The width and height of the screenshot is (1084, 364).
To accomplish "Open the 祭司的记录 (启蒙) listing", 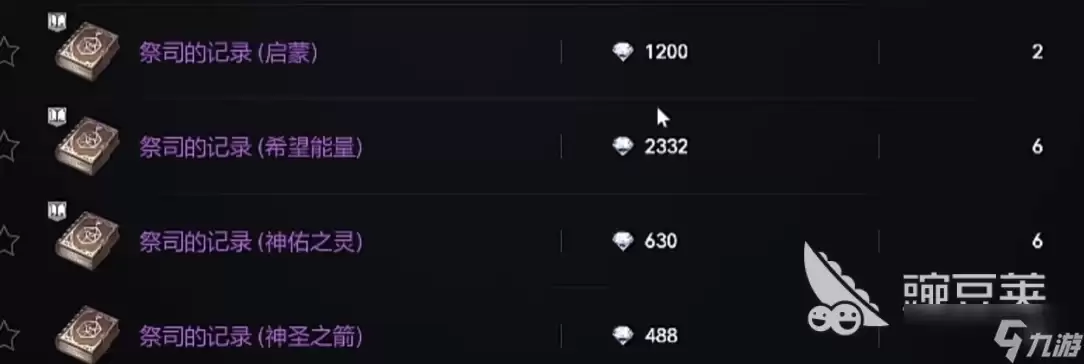I will click(x=229, y=52).
